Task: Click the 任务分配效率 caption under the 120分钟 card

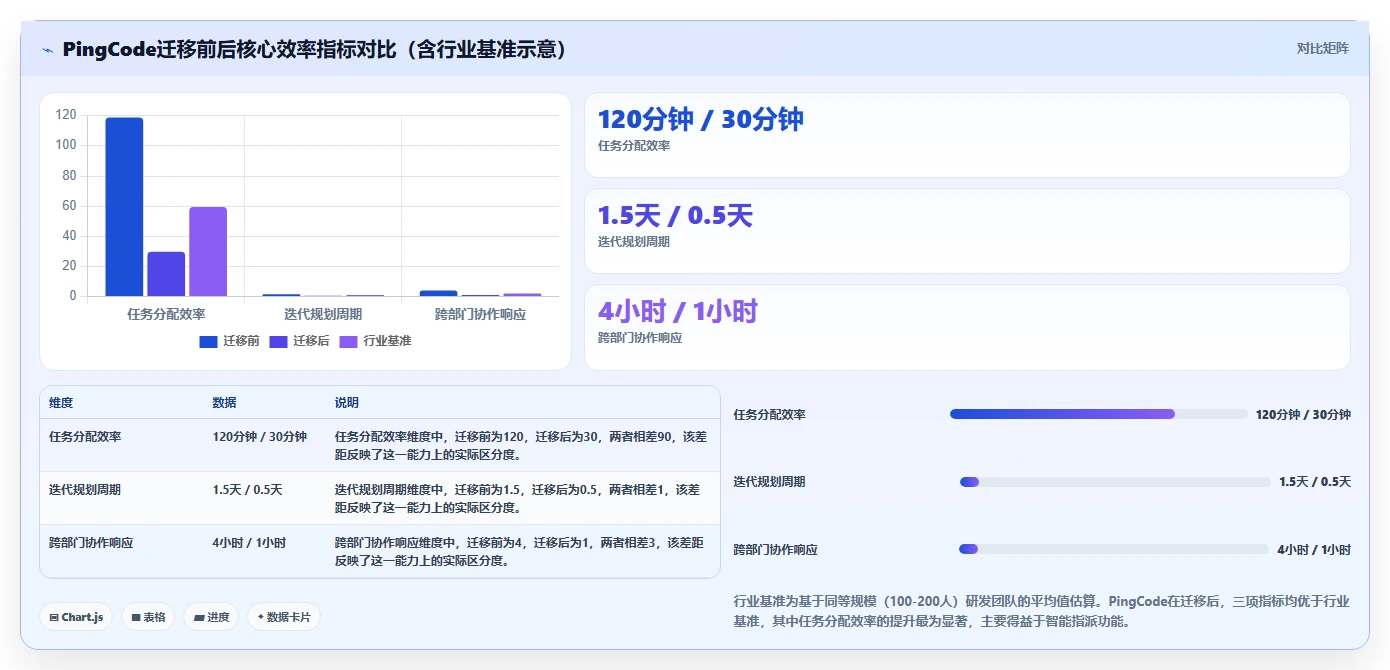Action: [x=634, y=146]
